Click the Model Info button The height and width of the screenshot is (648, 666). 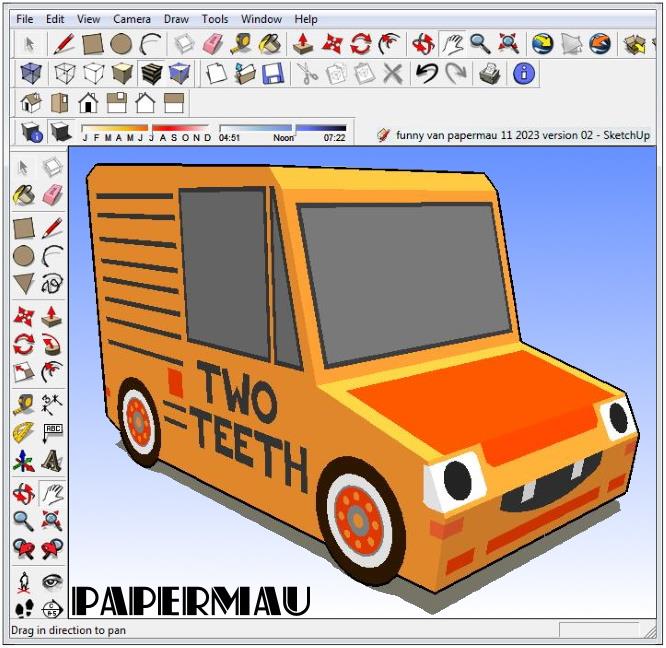[x=524, y=73]
